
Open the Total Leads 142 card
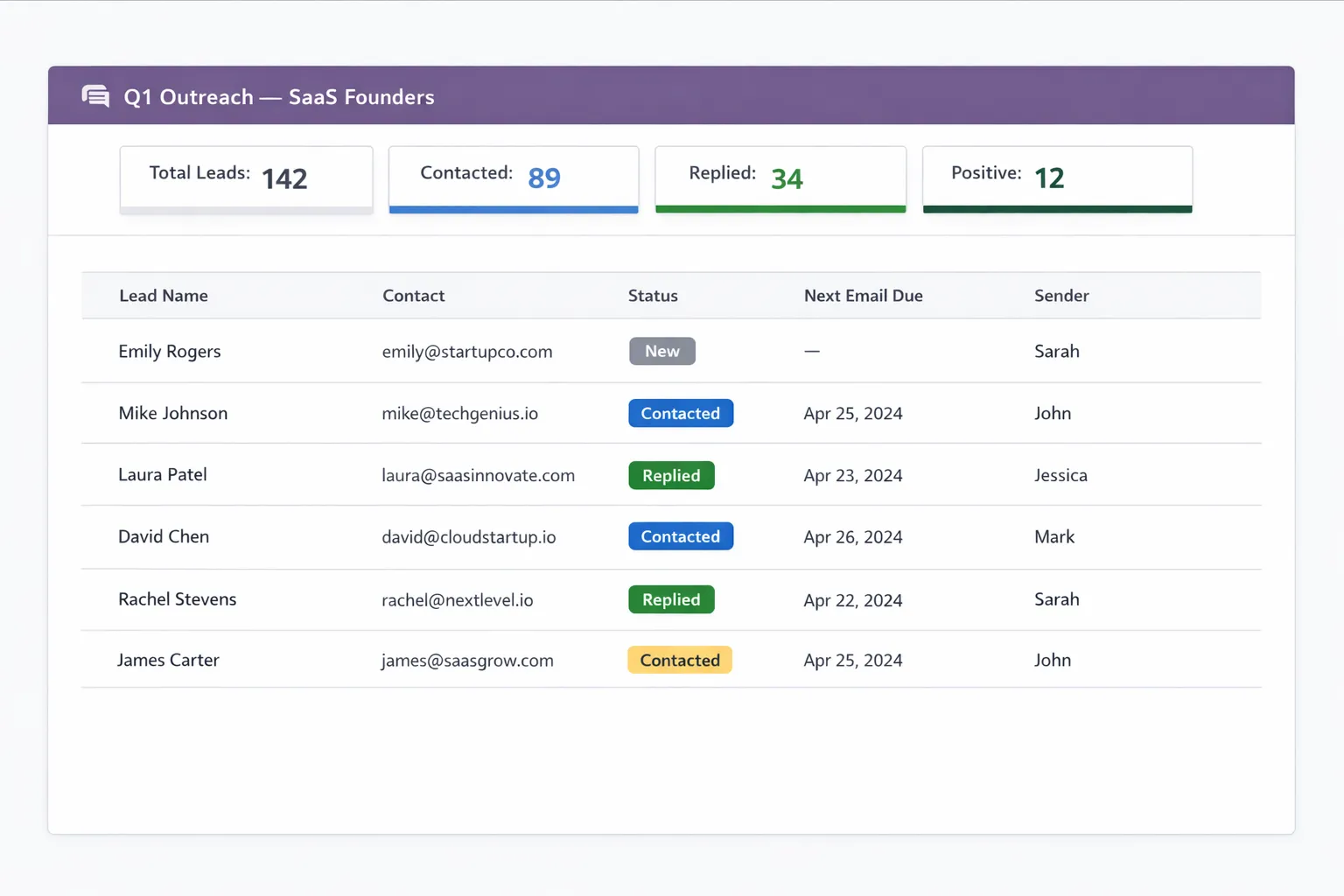246,178
